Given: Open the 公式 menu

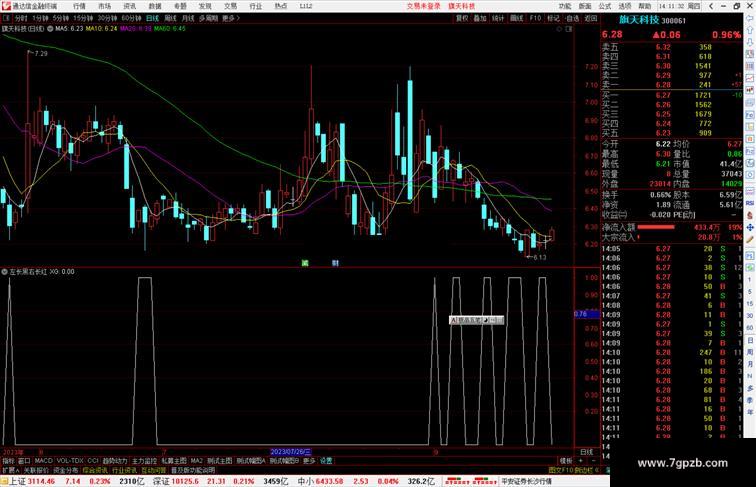Looking at the screenshot, I should pos(605,6).
